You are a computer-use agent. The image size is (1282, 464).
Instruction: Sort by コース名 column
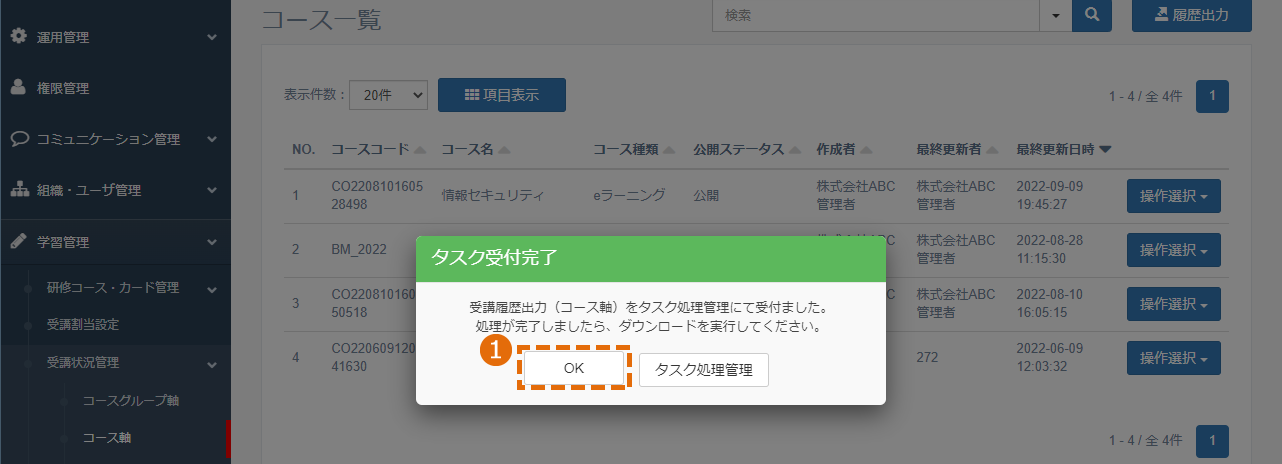click(476, 149)
